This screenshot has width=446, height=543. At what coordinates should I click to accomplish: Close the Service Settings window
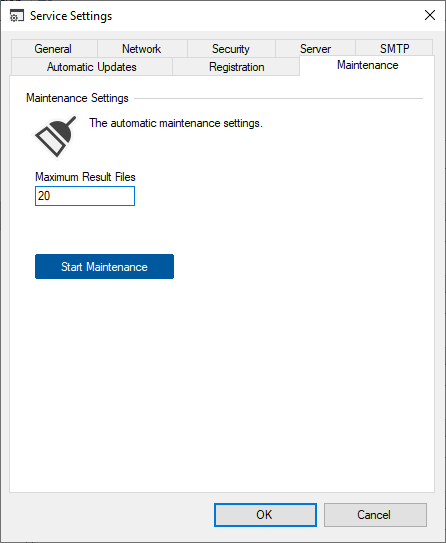point(430,15)
